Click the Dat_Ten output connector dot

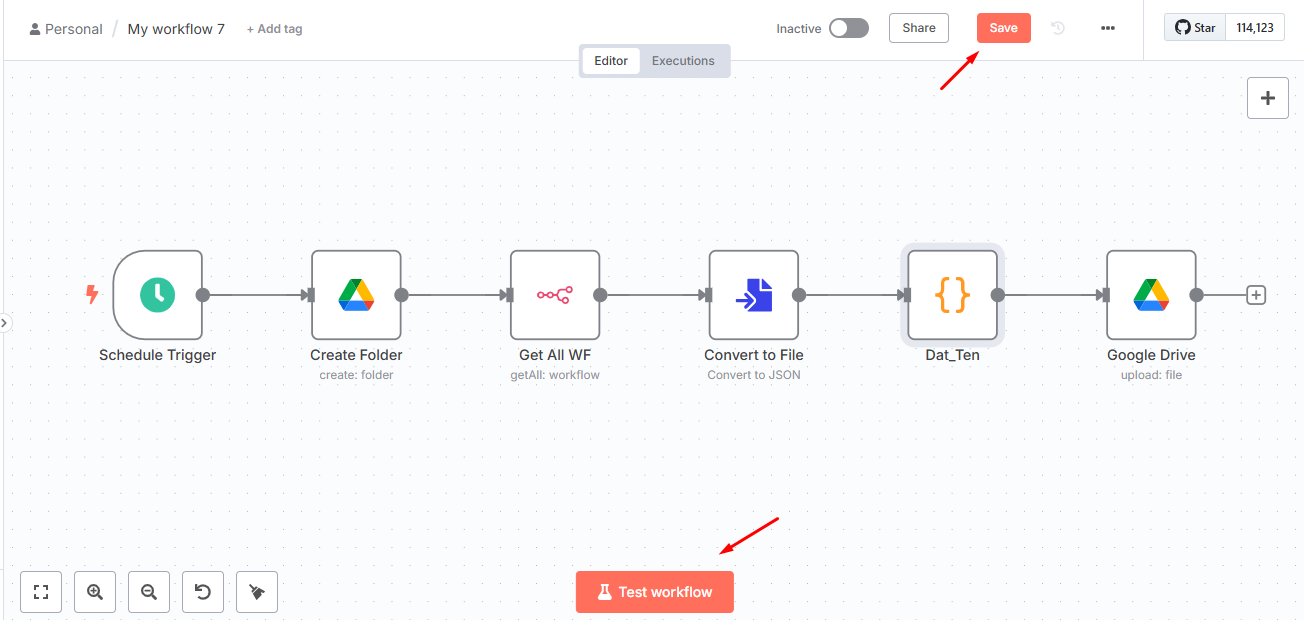click(998, 295)
